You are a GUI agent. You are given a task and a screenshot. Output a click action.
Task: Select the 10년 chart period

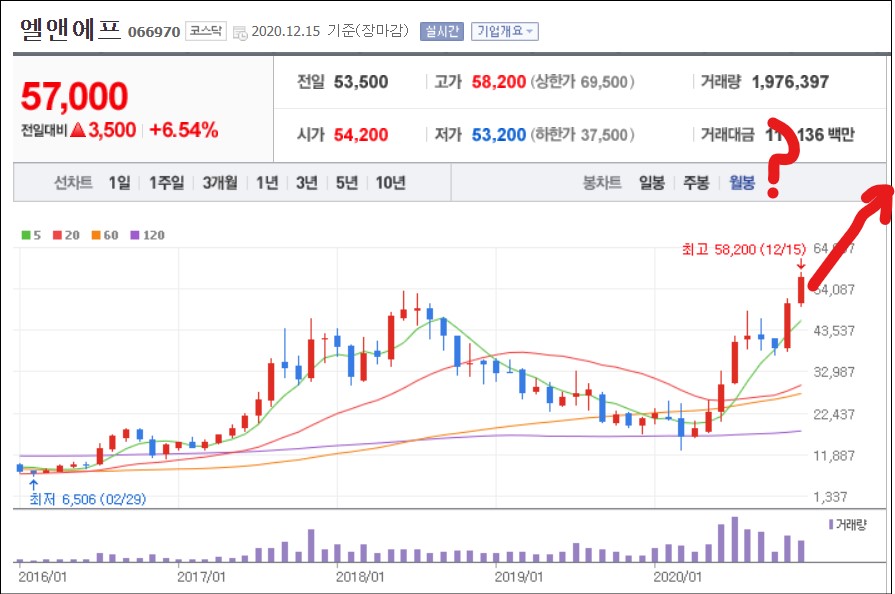(390, 183)
